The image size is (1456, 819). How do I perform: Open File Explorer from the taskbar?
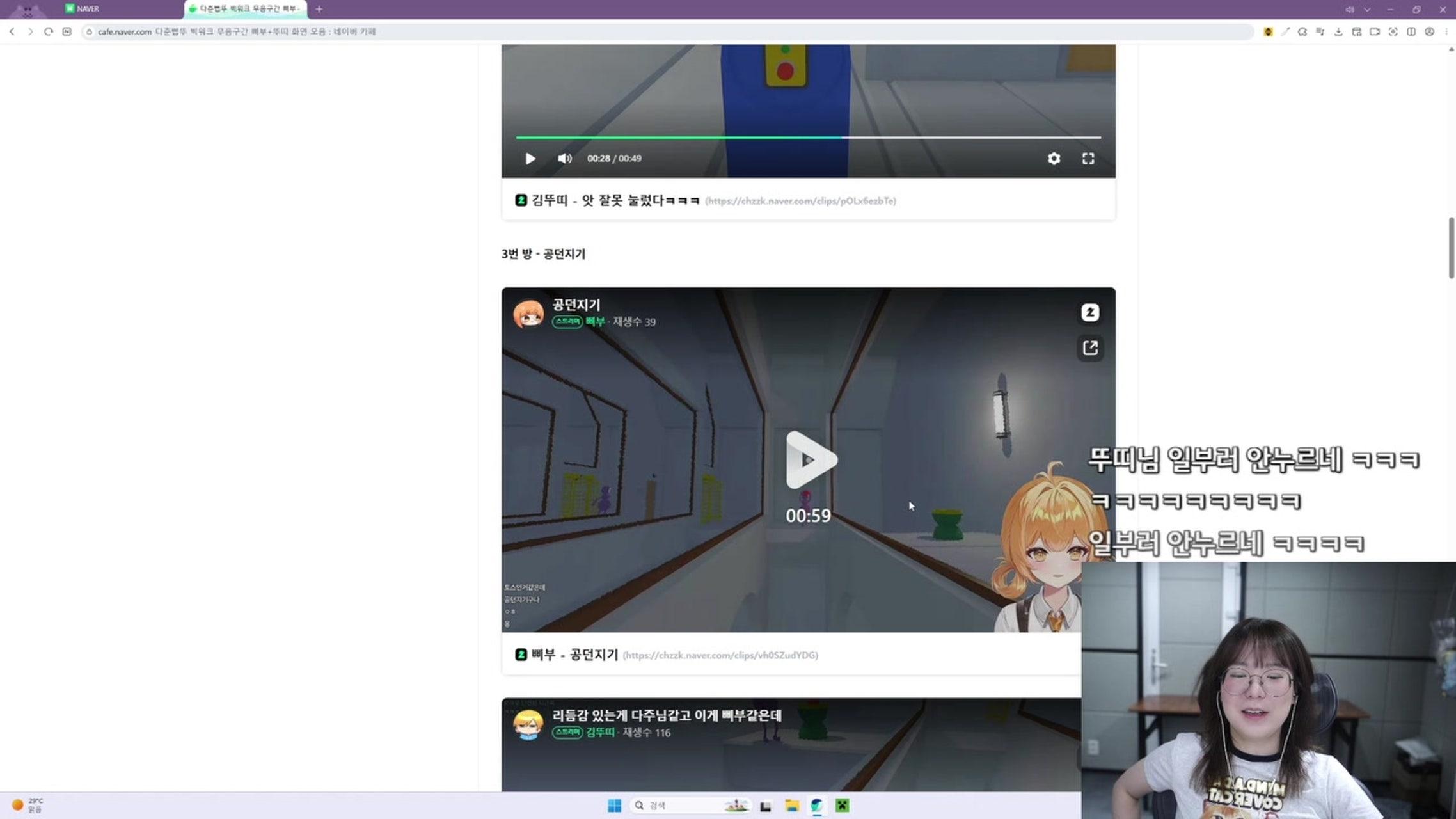(792, 806)
